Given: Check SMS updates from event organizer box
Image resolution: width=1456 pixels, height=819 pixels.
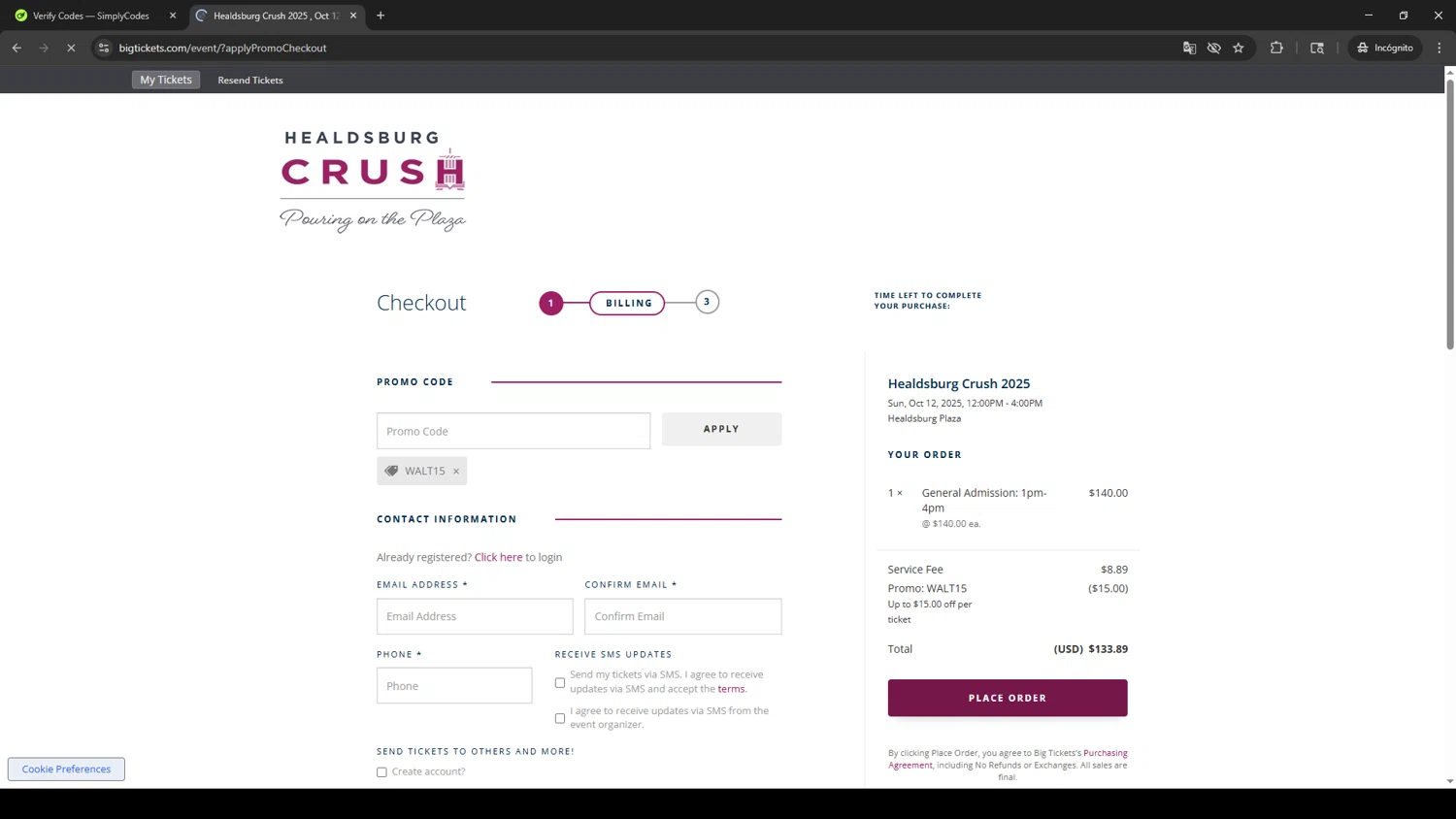Looking at the screenshot, I should pos(560,719).
